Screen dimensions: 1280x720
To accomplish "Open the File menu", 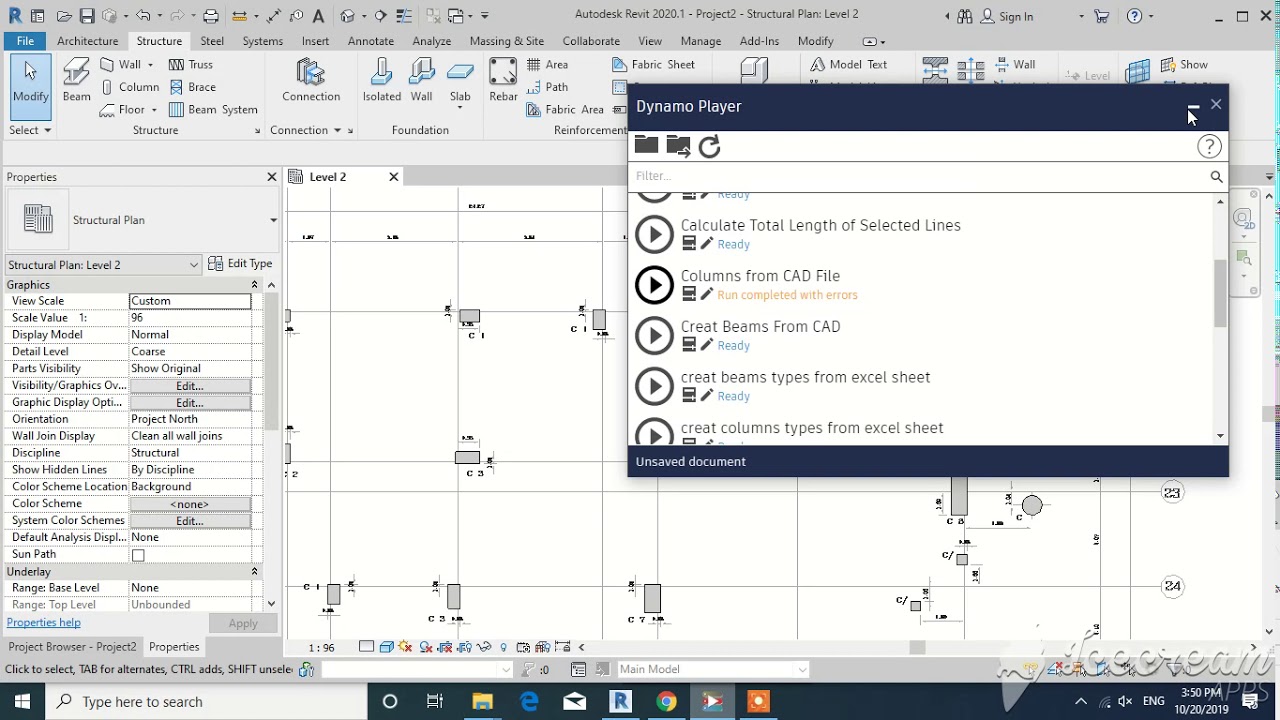I will coord(25,41).
